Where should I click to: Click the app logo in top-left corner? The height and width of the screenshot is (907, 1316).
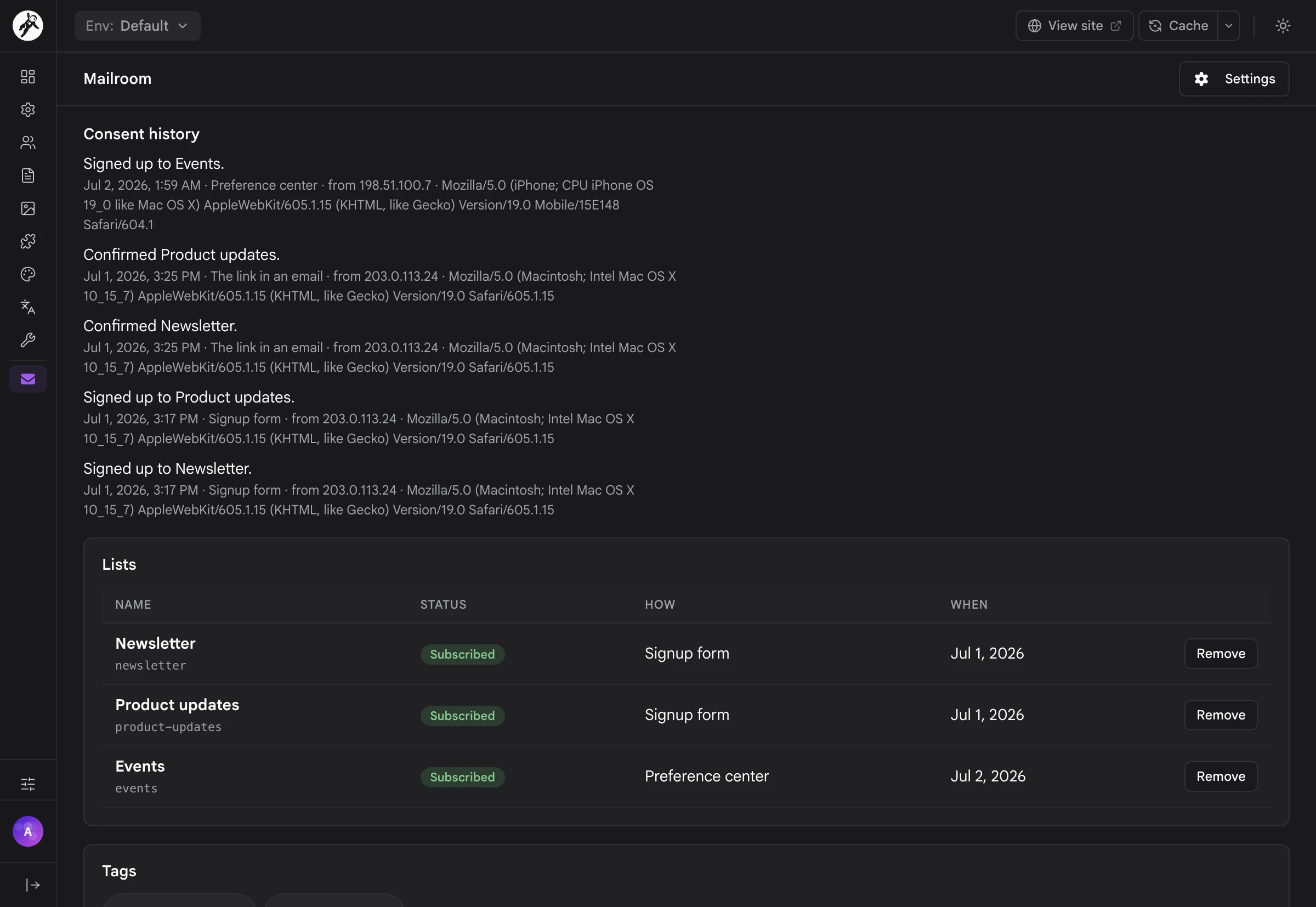[x=28, y=26]
